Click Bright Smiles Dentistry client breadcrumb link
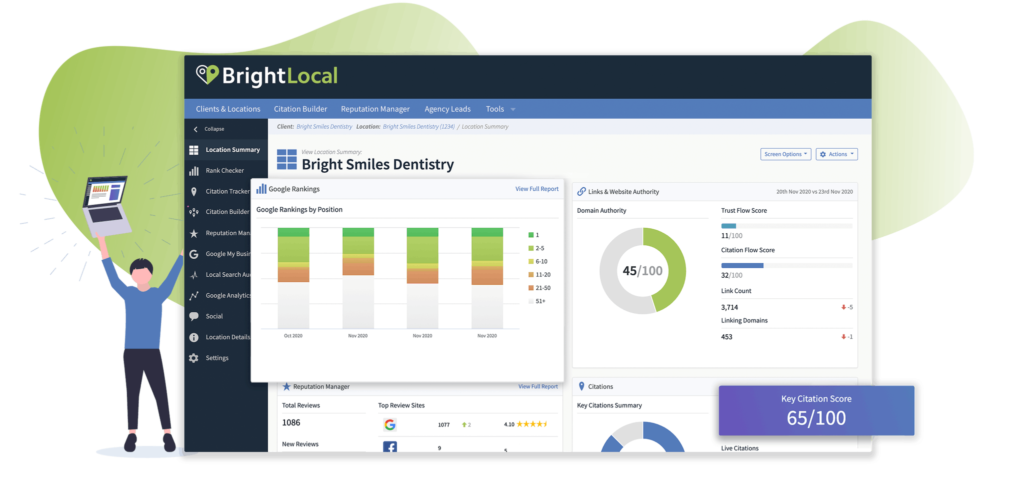This screenshot has height=478, width=1024. click(x=325, y=127)
